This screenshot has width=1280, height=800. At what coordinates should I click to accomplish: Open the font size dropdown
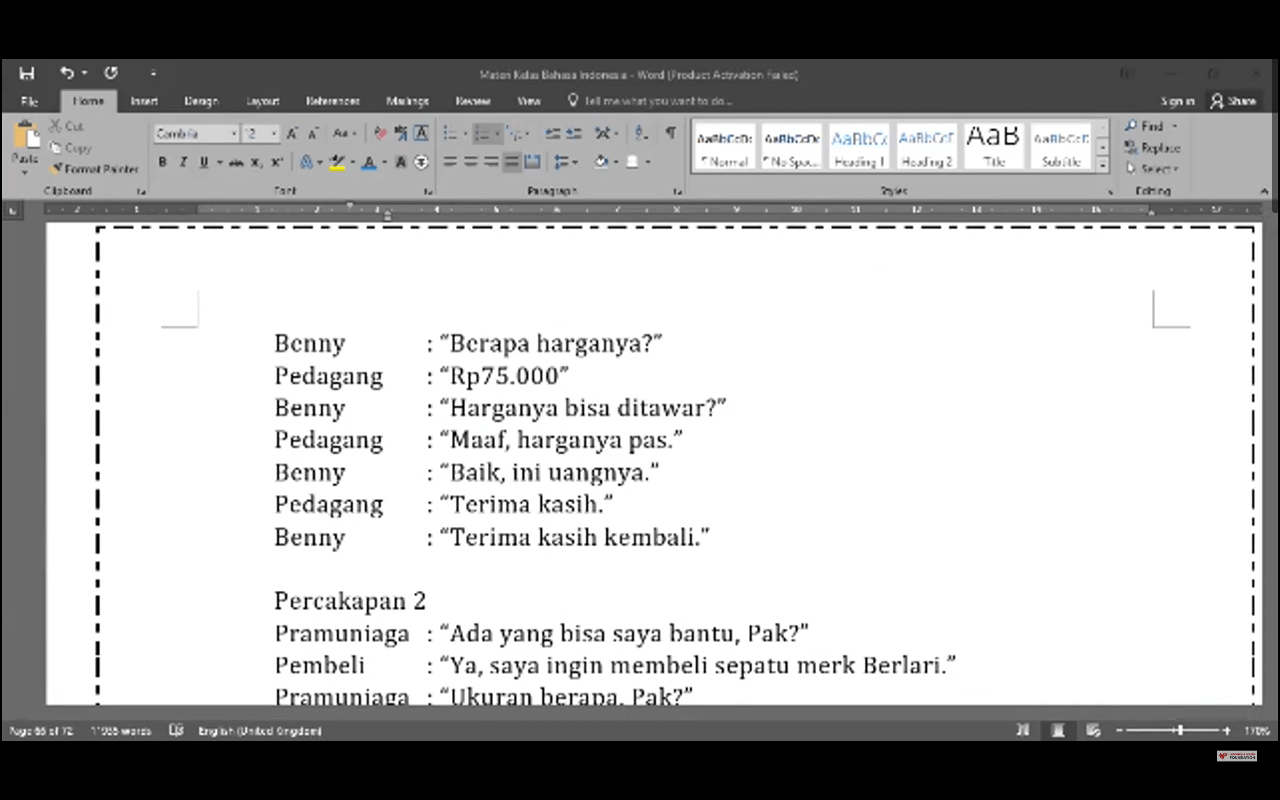274,133
